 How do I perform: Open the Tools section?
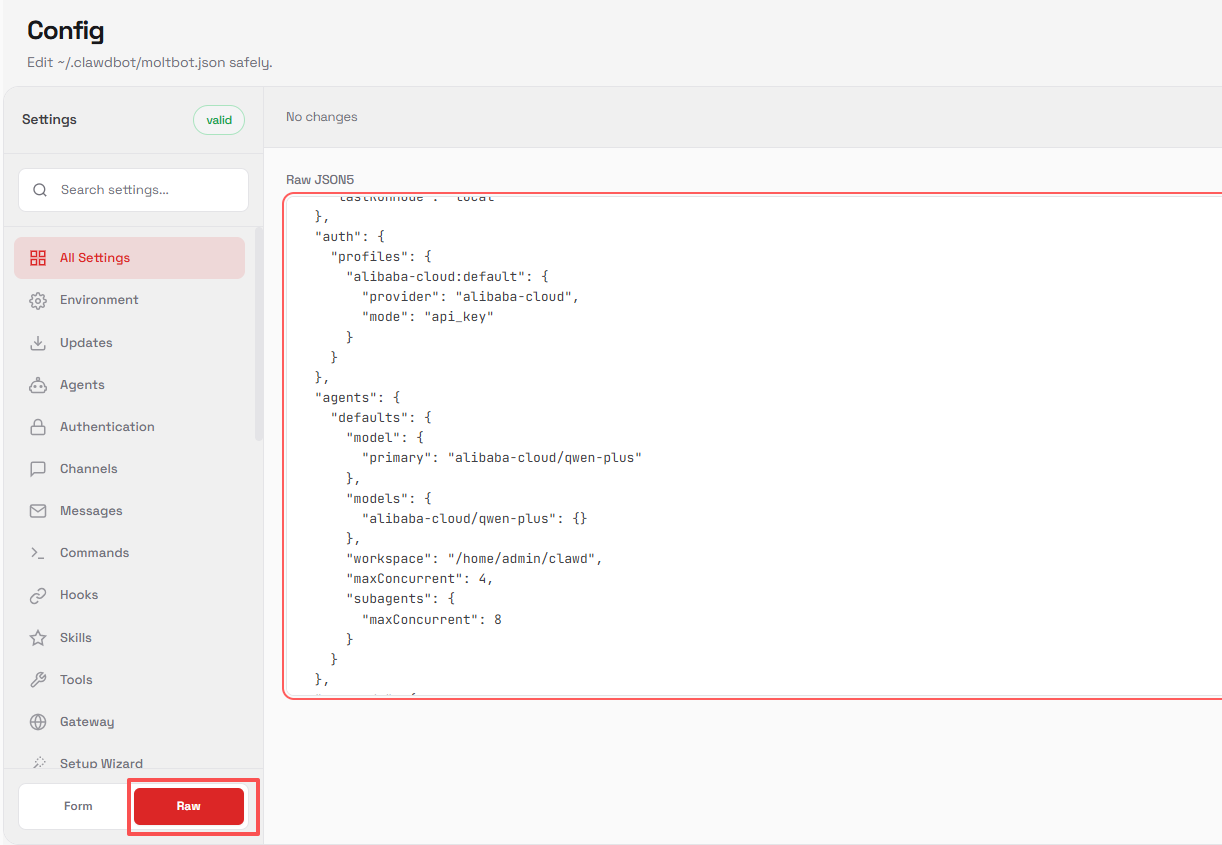(x=129, y=680)
